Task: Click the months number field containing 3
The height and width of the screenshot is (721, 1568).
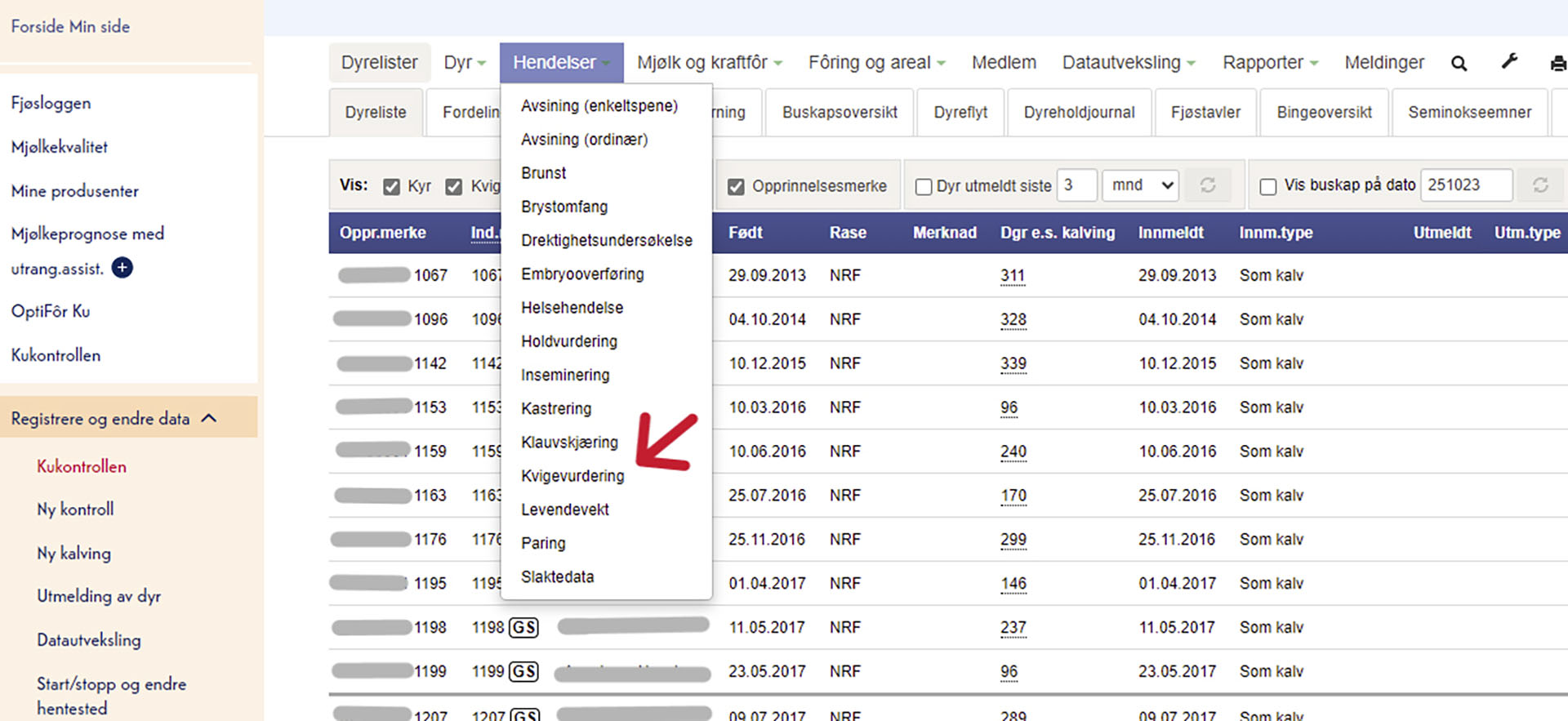Action: (1076, 185)
